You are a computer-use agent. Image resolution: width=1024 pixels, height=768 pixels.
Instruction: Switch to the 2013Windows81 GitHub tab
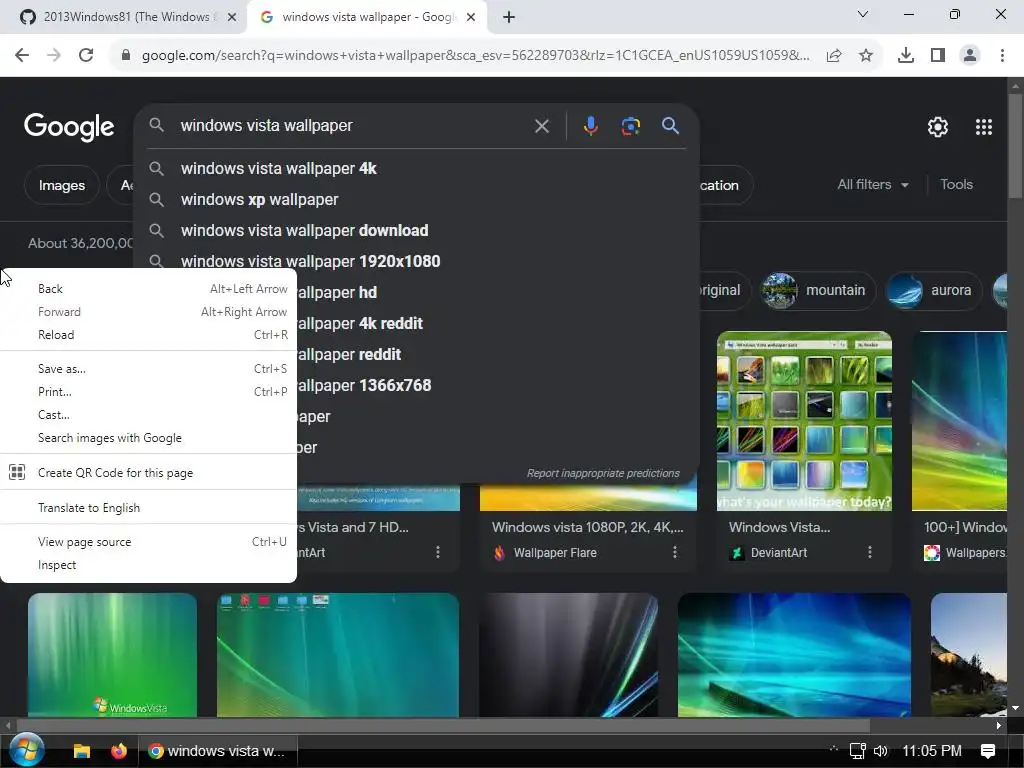pos(123,17)
